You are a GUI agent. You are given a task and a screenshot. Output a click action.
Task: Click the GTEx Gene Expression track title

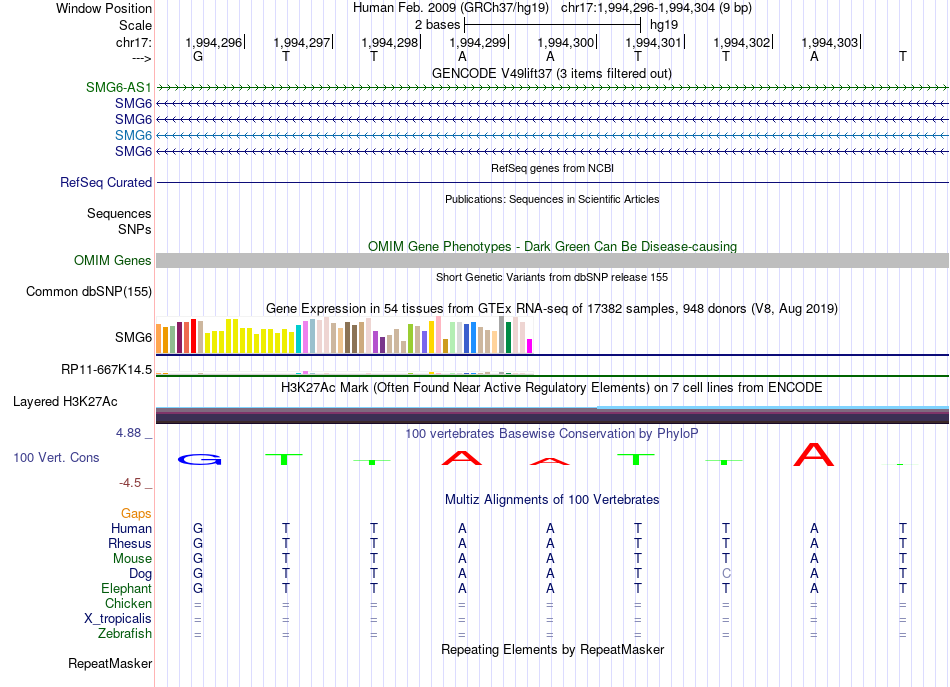552,308
